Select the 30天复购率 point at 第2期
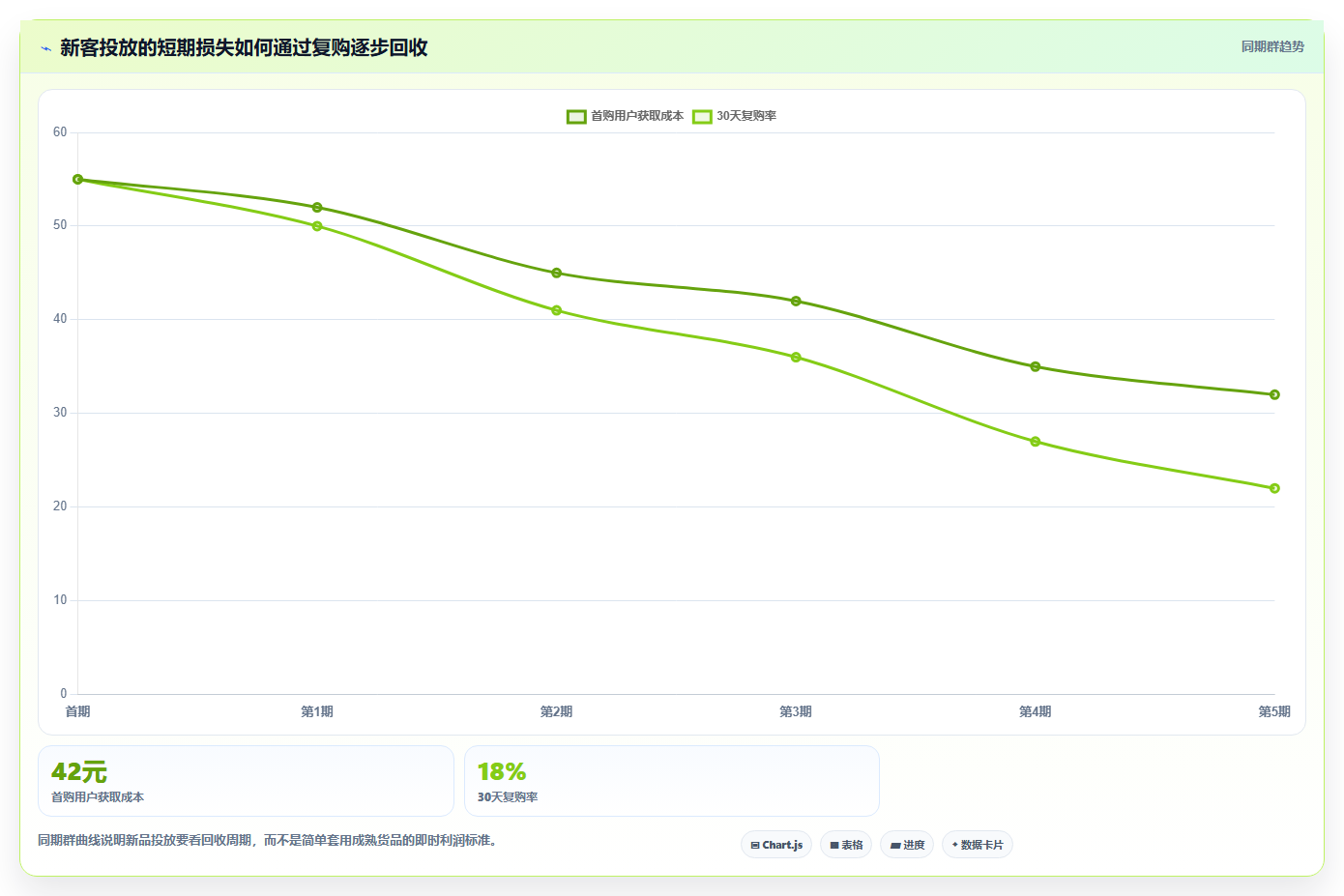The height and width of the screenshot is (896, 1344). pos(557,310)
